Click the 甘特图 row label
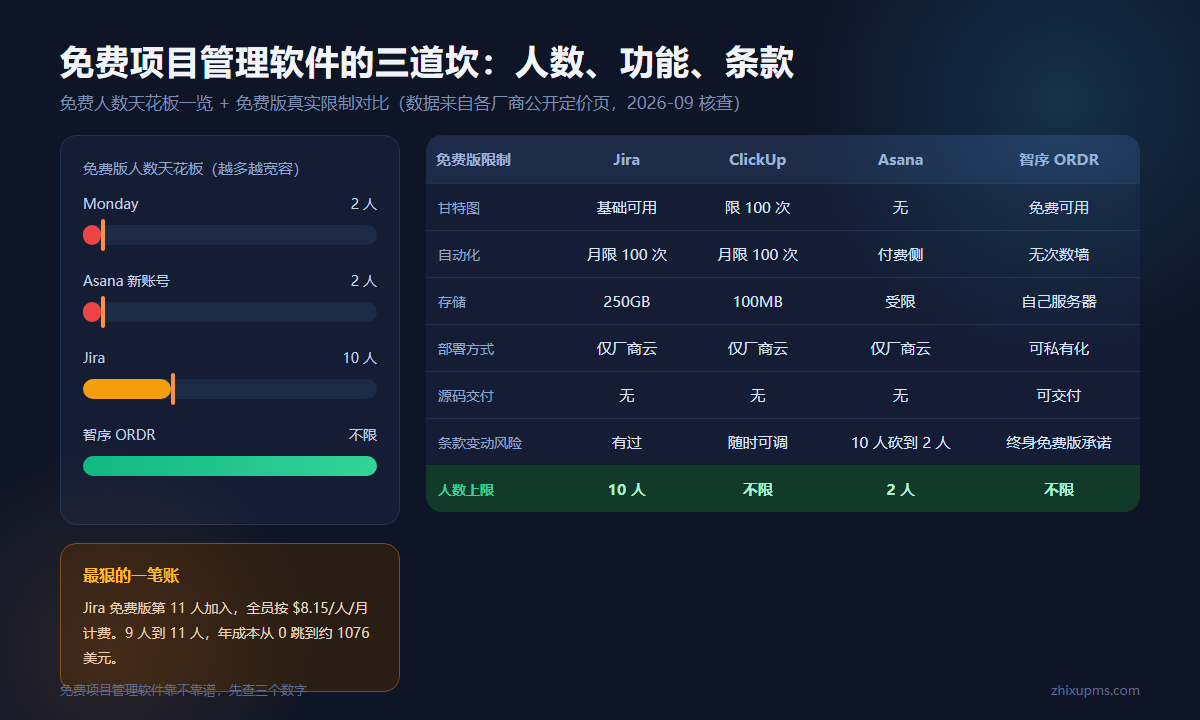 coord(459,208)
